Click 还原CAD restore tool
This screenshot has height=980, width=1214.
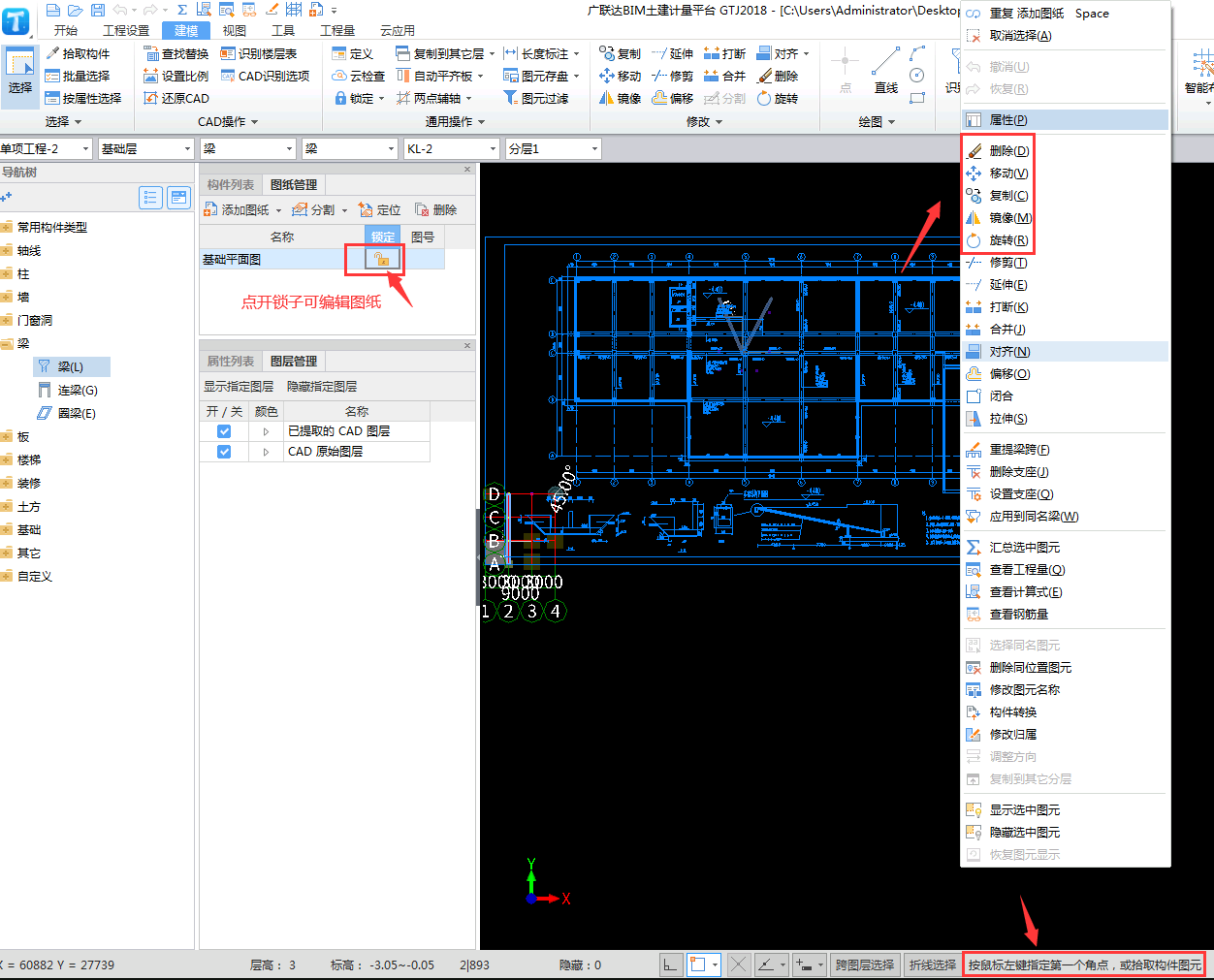[176, 98]
